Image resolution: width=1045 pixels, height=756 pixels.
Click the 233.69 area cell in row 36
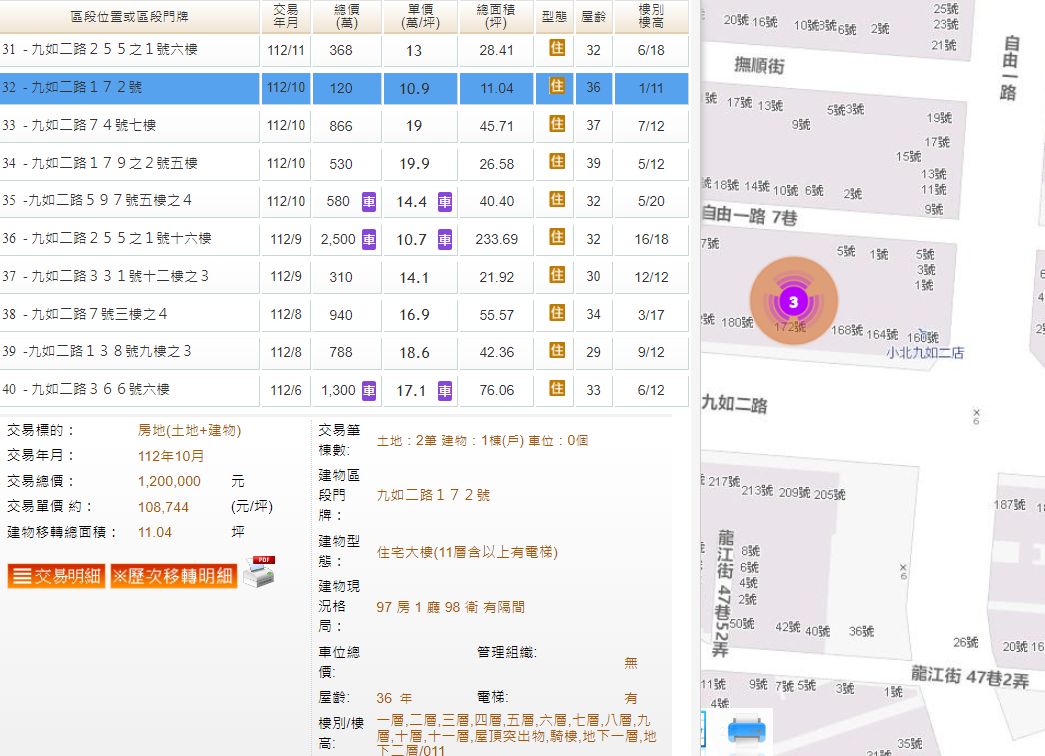497,239
